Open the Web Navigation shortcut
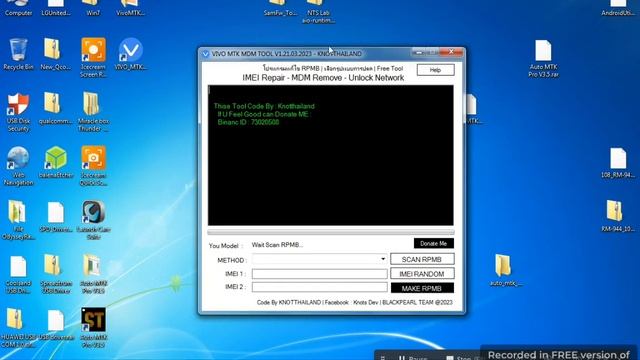The width and height of the screenshot is (640, 360). (18, 158)
